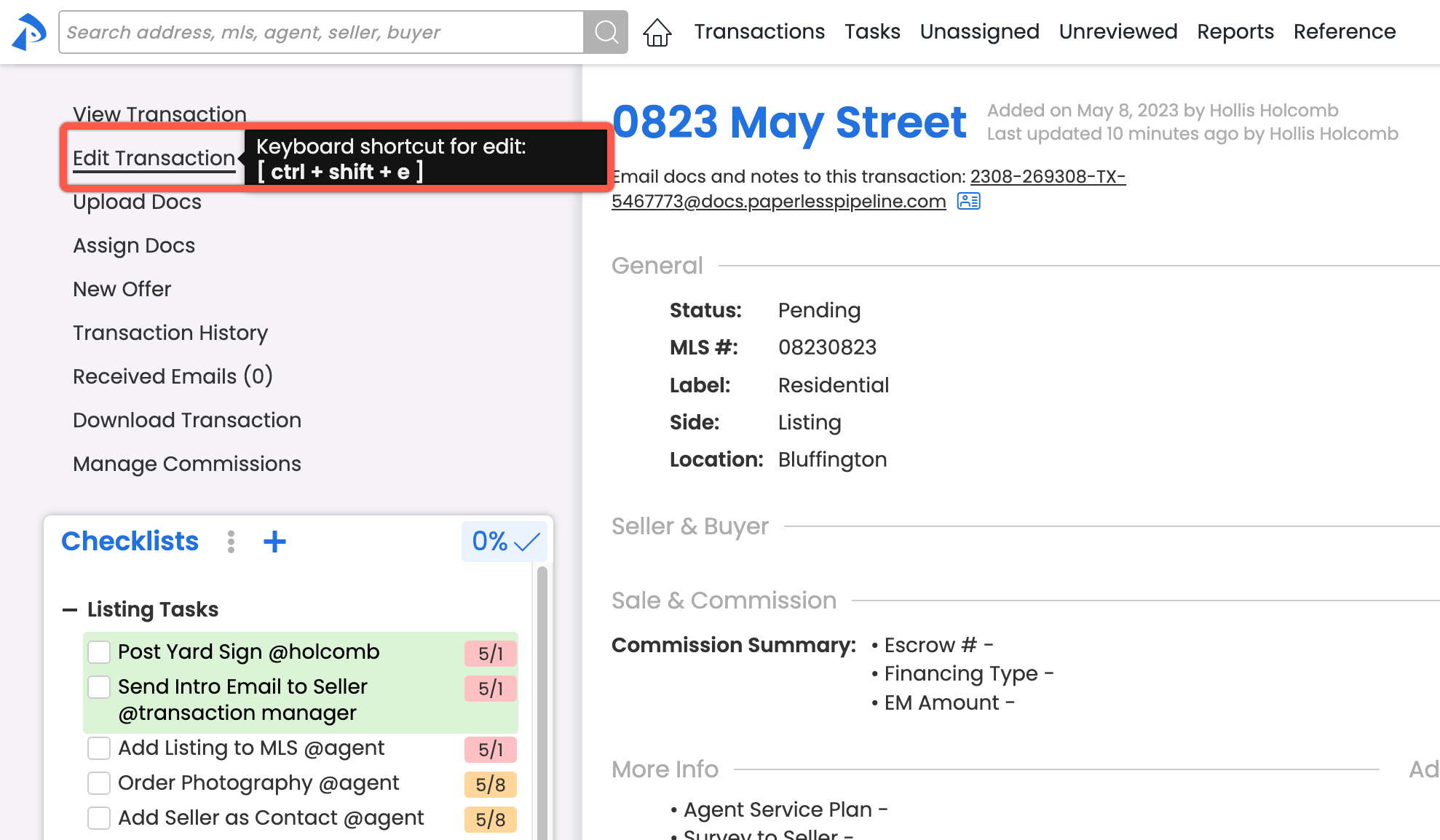Click the Edit Transaction link
The height and width of the screenshot is (840, 1440).
coord(154,158)
